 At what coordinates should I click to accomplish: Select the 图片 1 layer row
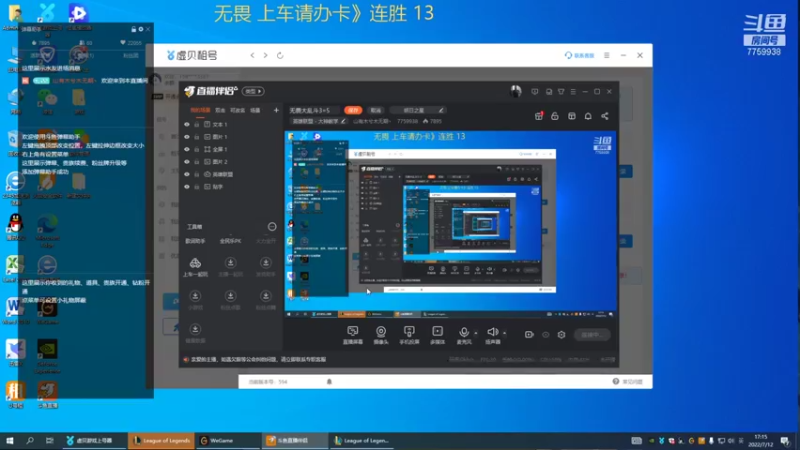tap(231, 137)
